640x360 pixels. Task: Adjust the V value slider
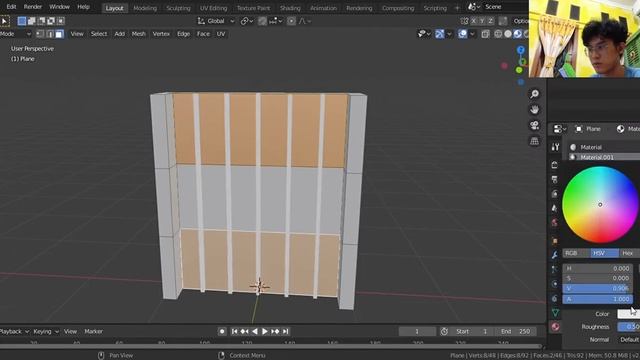pos(598,289)
